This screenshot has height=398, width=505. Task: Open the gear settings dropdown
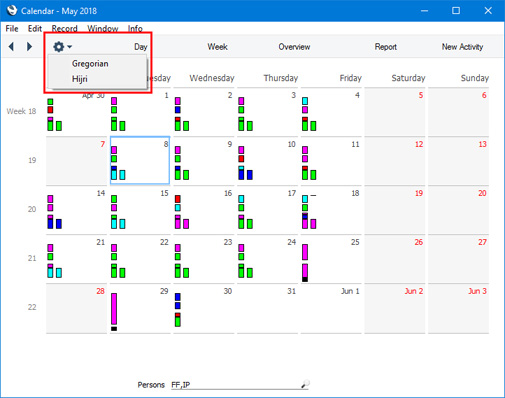pyautogui.click(x=62, y=47)
